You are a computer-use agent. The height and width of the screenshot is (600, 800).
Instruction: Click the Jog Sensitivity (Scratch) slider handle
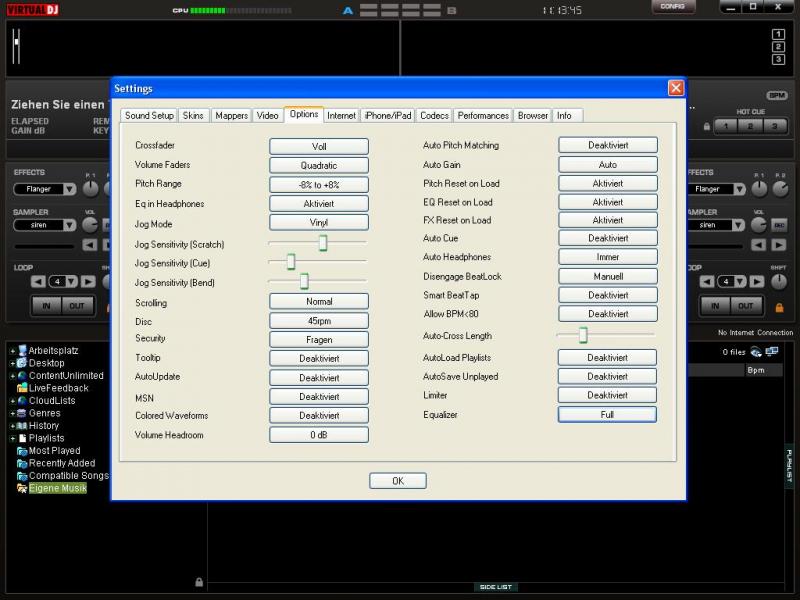(x=323, y=243)
